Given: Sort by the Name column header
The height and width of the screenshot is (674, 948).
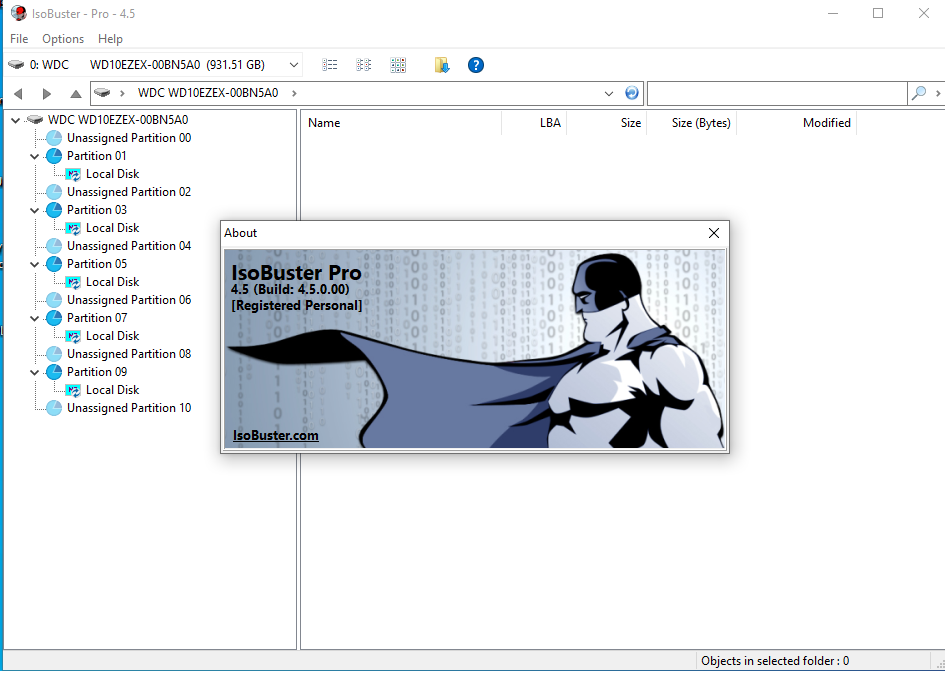Looking at the screenshot, I should pos(401,123).
